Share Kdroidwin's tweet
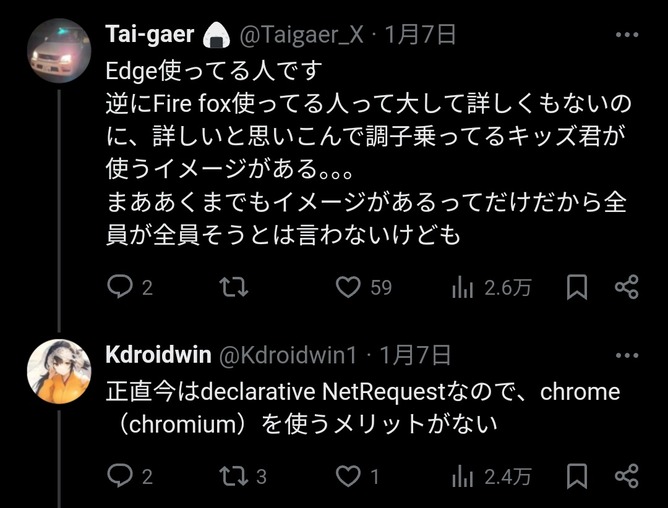This screenshot has height=508, width=668. pyautogui.click(x=626, y=476)
